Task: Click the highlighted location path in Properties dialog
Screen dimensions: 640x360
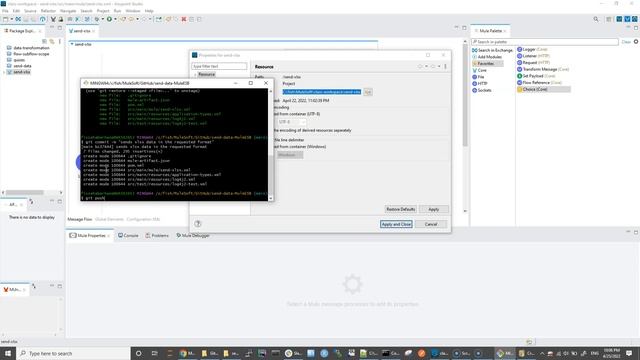Action: click(x=322, y=92)
